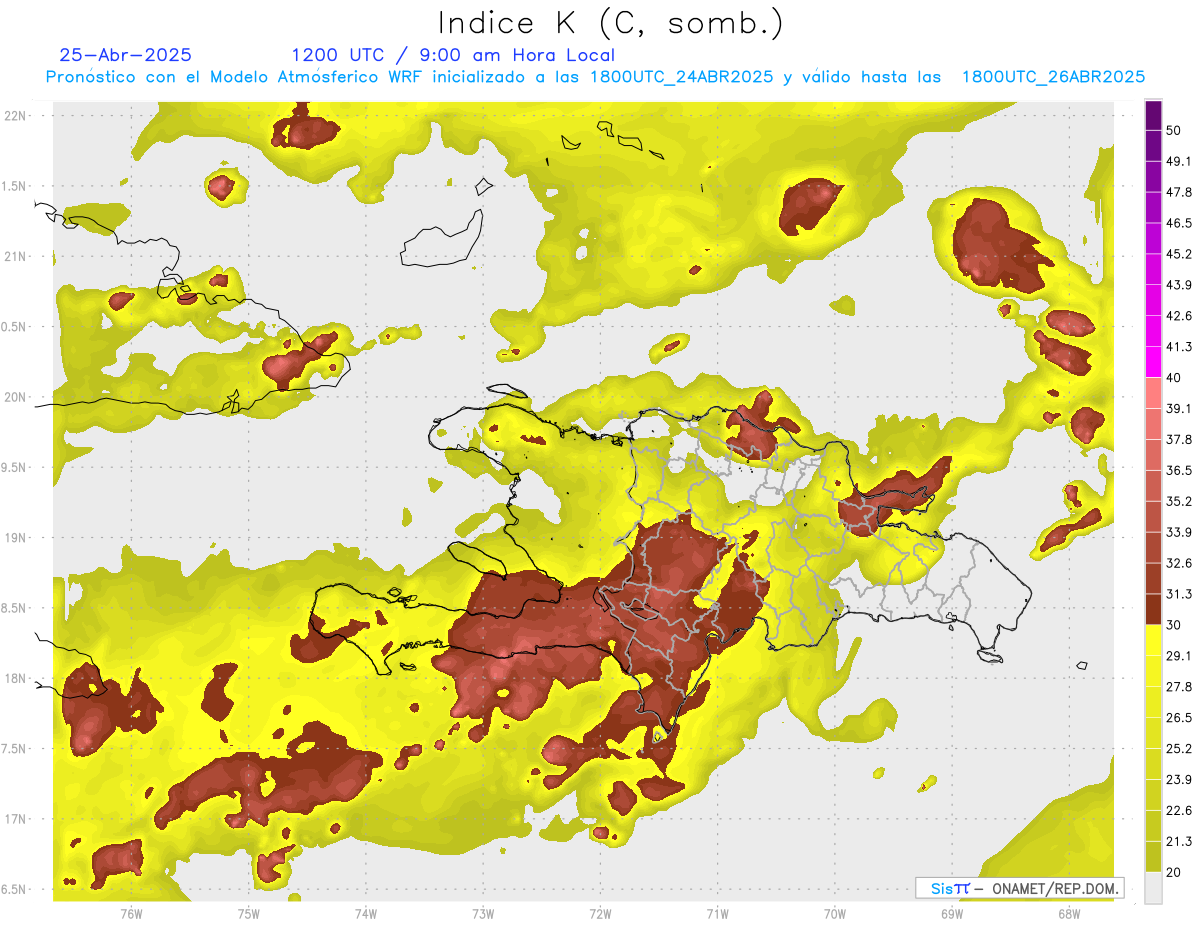Click the "37.8" color bar label

click(x=1179, y=440)
